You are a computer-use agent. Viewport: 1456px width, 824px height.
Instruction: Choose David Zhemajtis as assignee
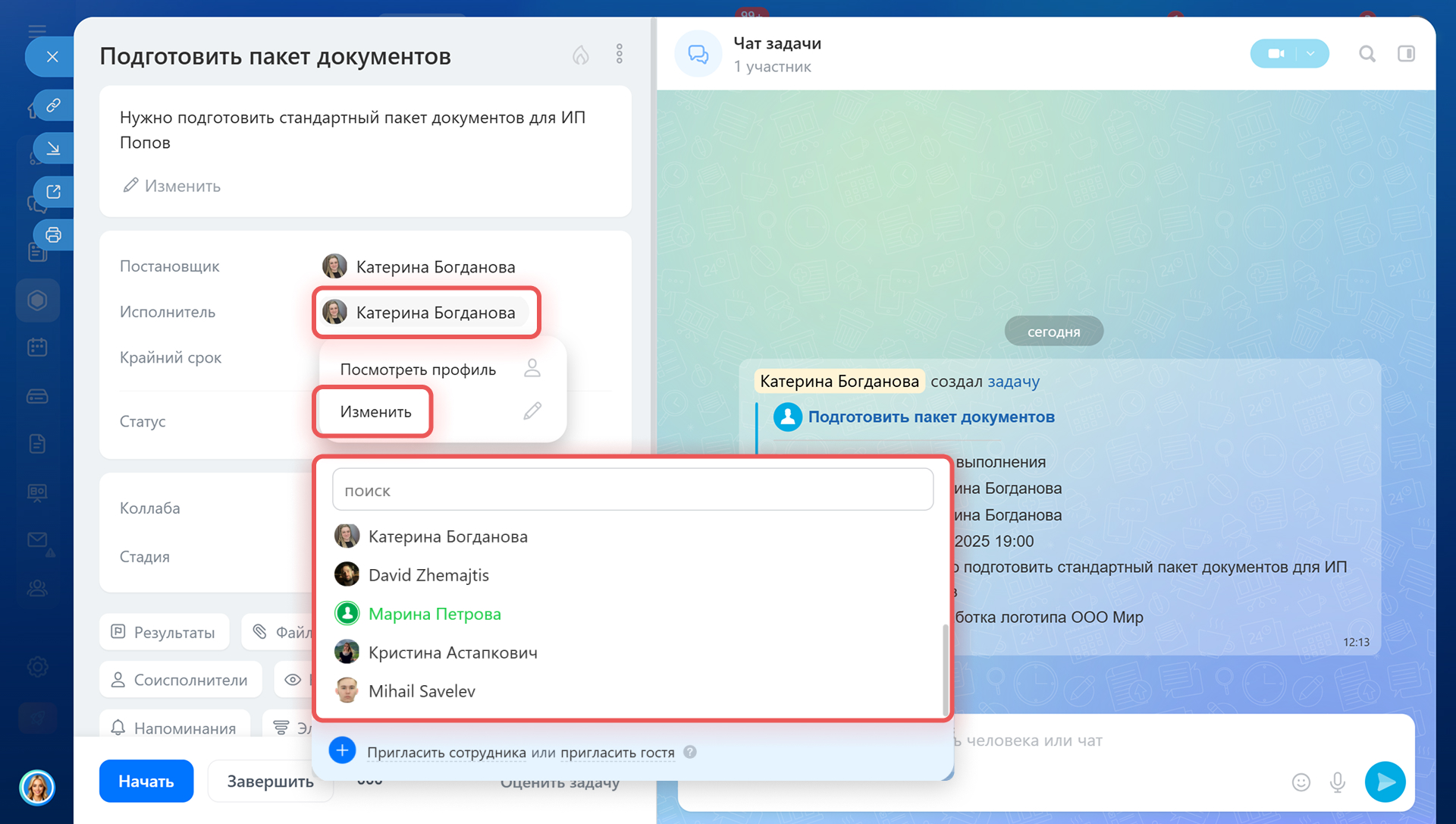pyautogui.click(x=428, y=575)
